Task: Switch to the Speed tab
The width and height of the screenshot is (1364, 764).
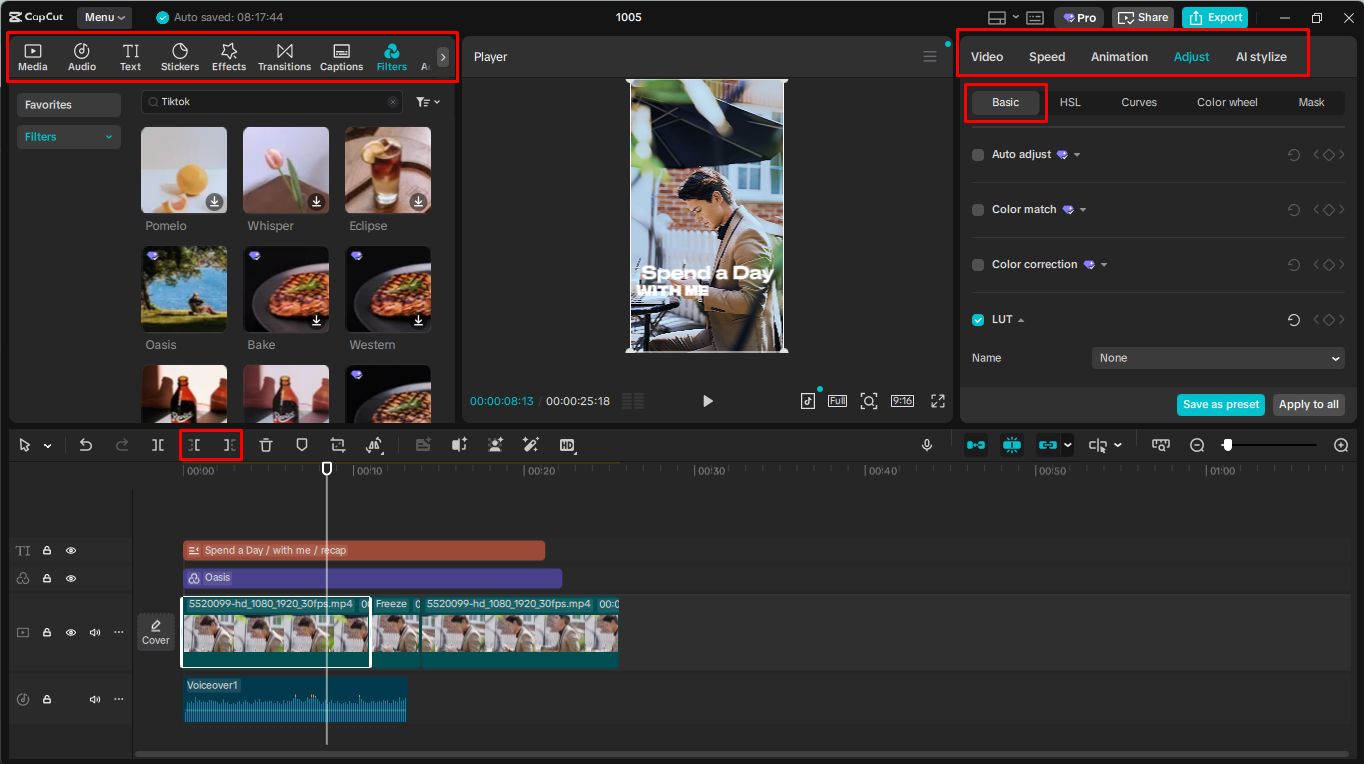Action: coord(1046,57)
